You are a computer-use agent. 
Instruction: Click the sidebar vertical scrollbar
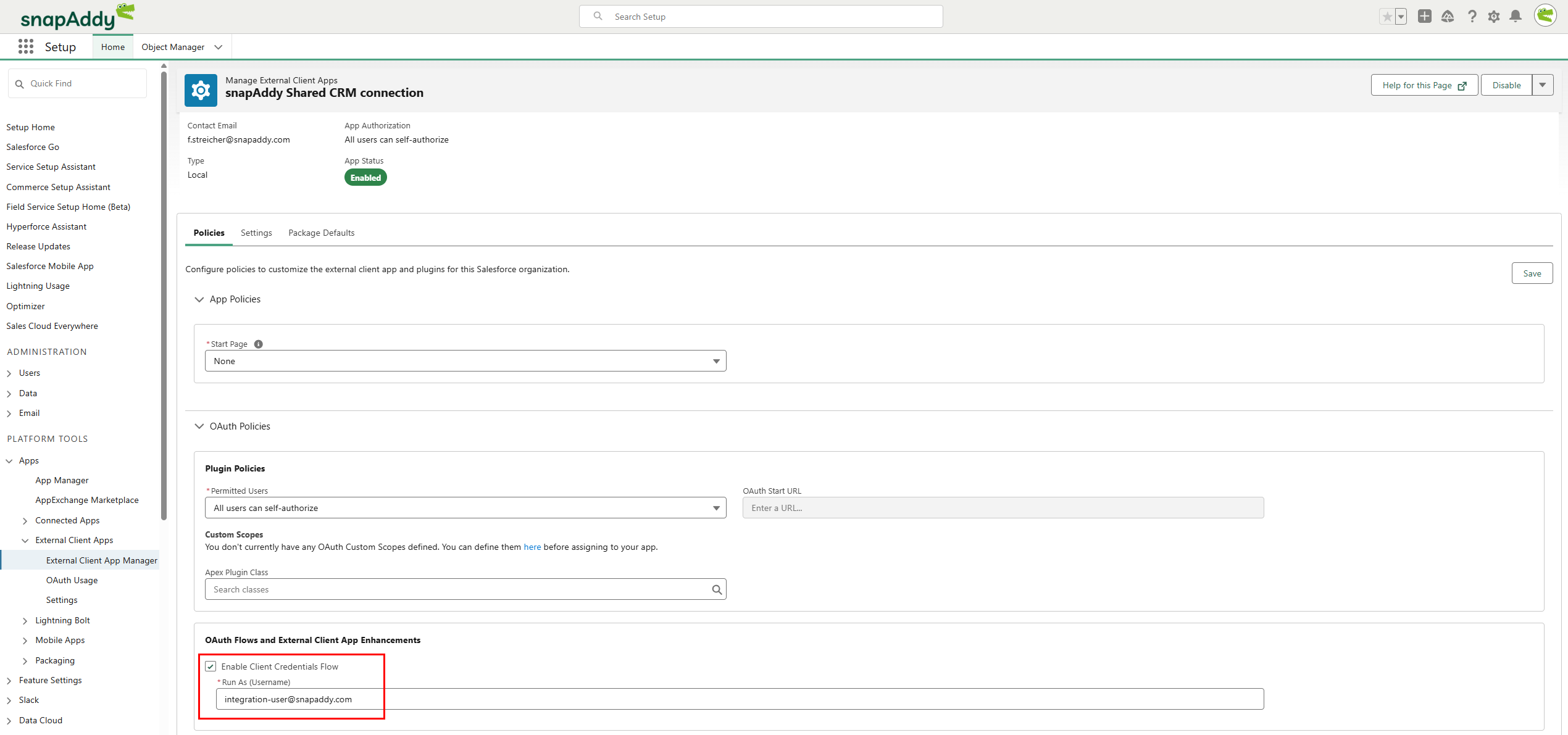[164, 296]
